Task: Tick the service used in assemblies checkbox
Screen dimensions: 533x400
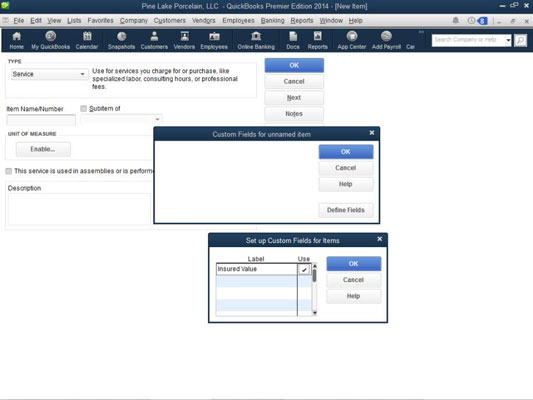Action: pyautogui.click(x=8, y=171)
